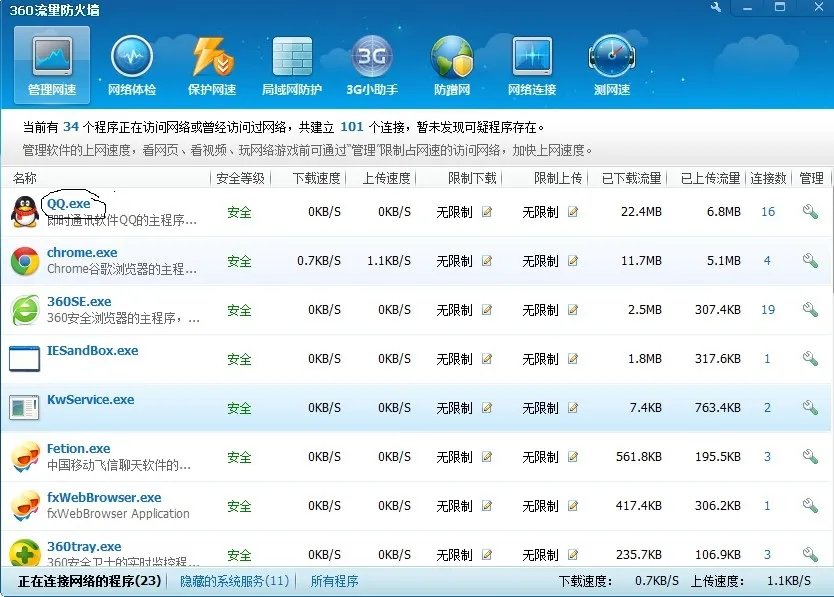The image size is (834, 597).
Task: Open QQ.exe's 16 connections link
Action: pyautogui.click(x=766, y=211)
